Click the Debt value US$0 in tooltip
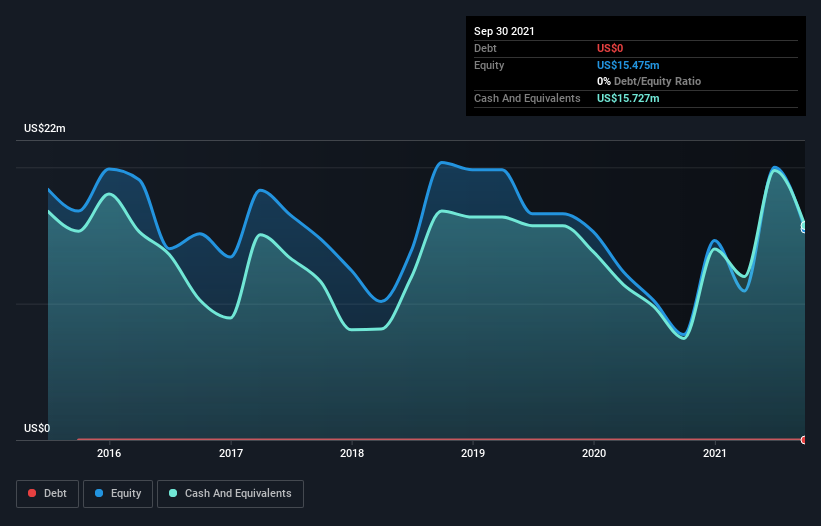The height and width of the screenshot is (526, 821). [610, 49]
